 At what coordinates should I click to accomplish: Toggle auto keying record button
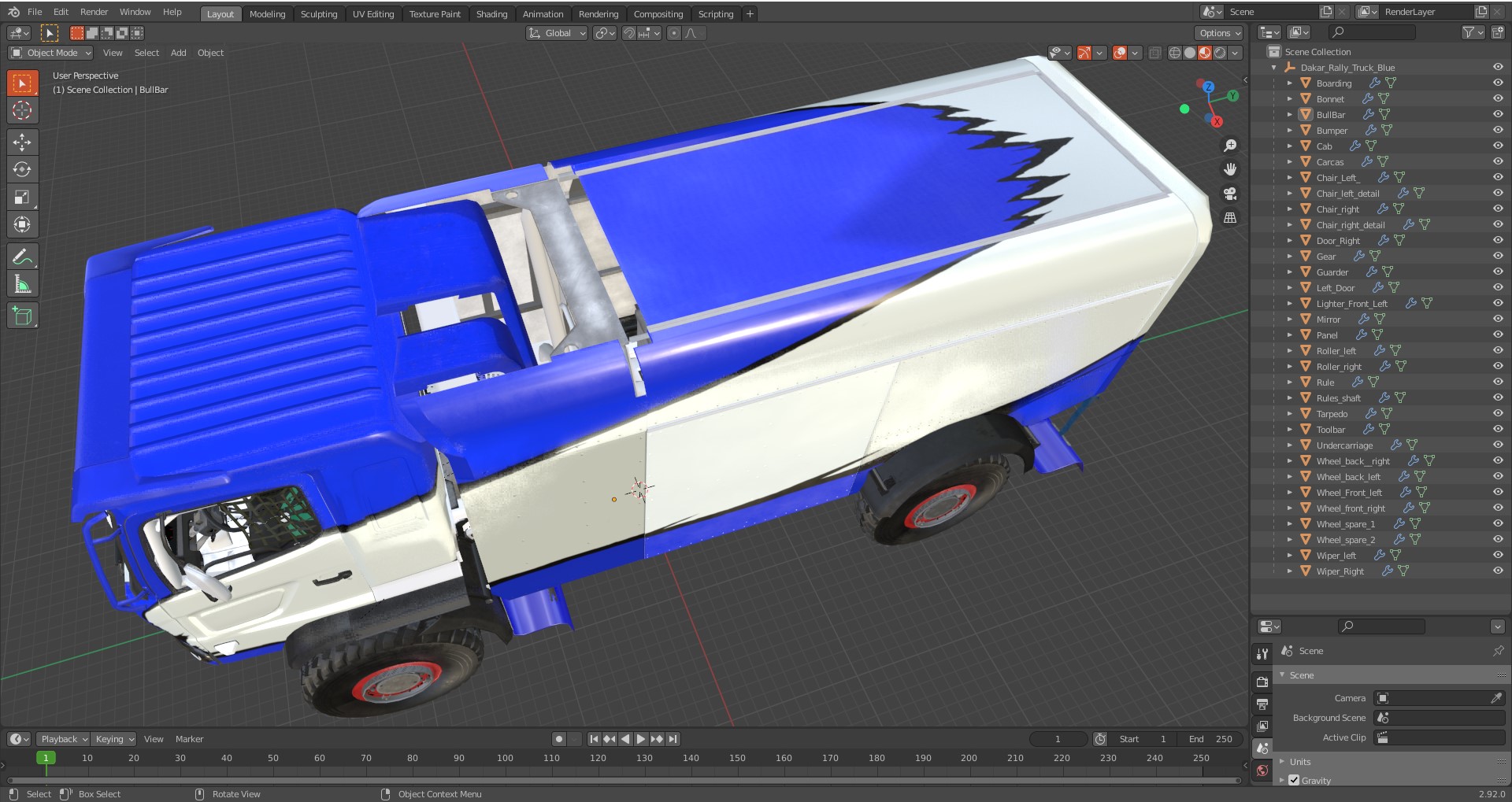pyautogui.click(x=559, y=739)
